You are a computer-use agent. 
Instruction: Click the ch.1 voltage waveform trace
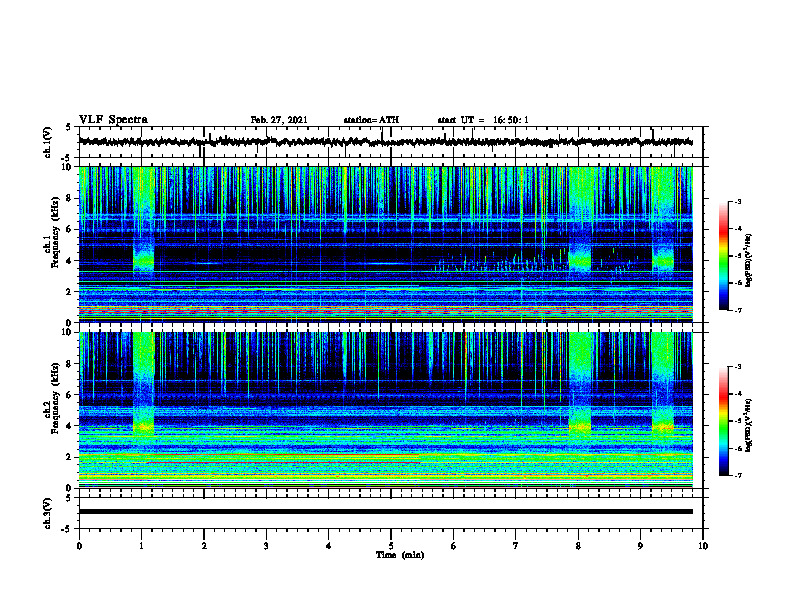pyautogui.click(x=386, y=142)
